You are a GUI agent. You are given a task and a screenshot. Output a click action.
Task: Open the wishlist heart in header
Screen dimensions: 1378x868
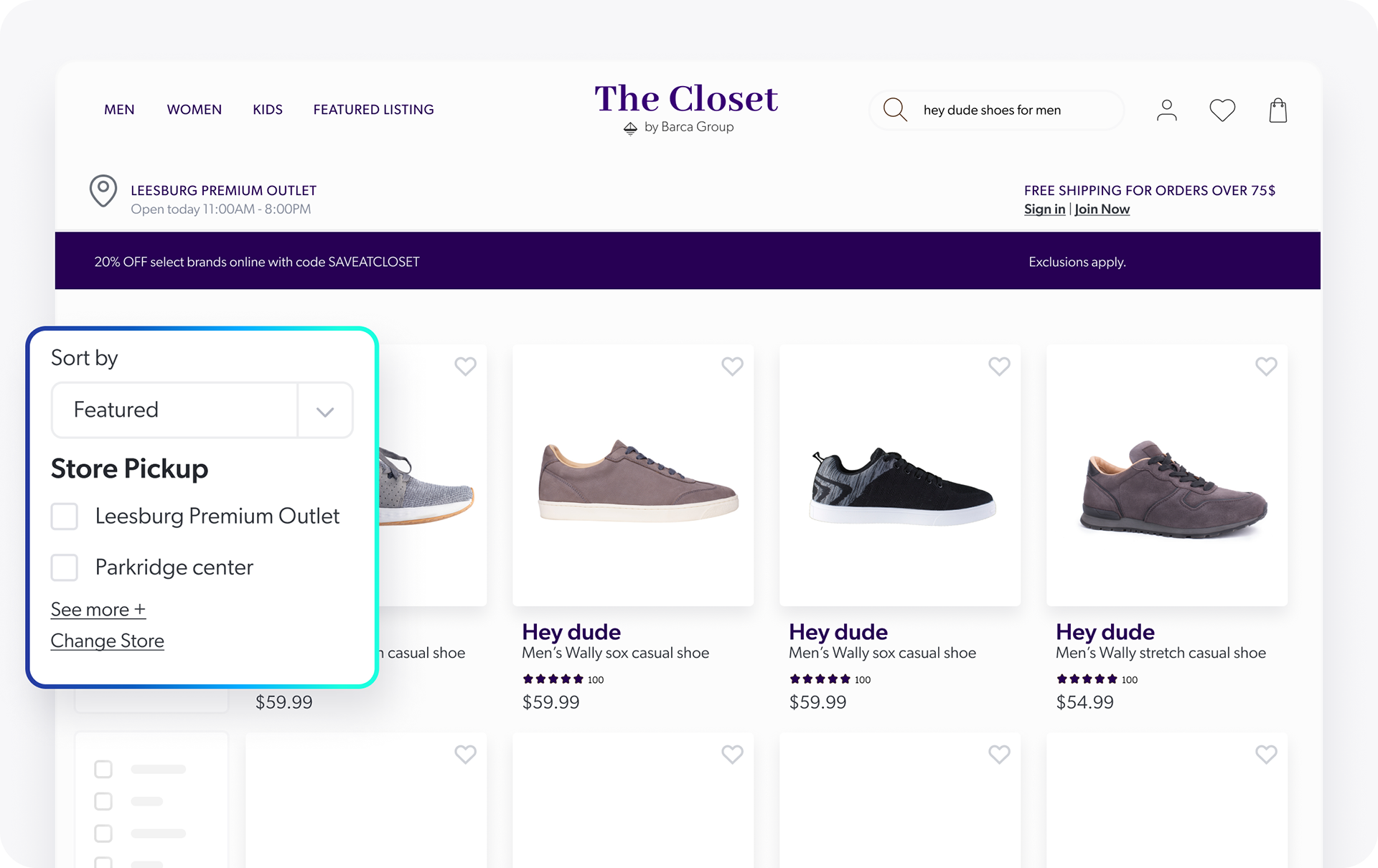[x=1222, y=110]
